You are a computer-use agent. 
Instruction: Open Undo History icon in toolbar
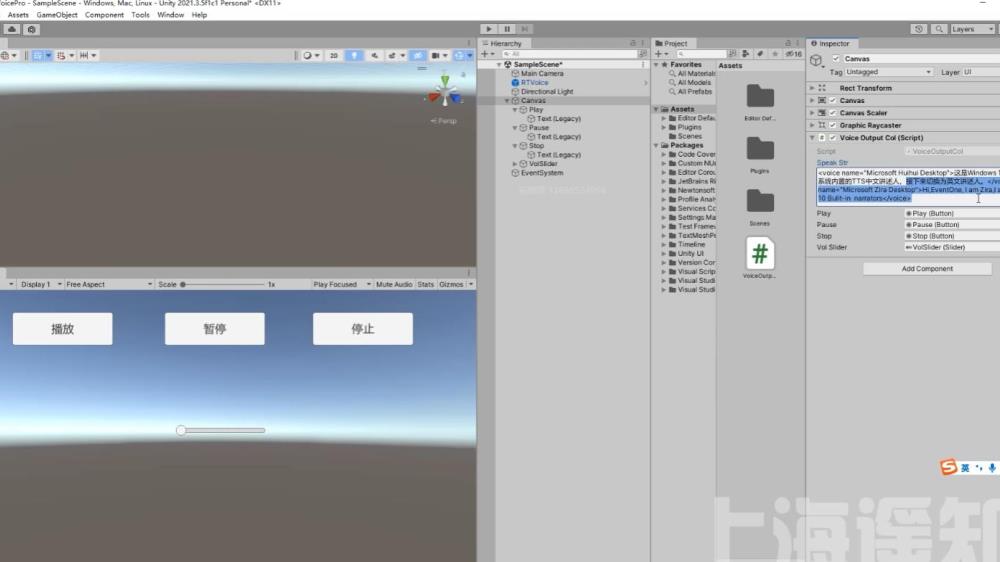(x=918, y=29)
